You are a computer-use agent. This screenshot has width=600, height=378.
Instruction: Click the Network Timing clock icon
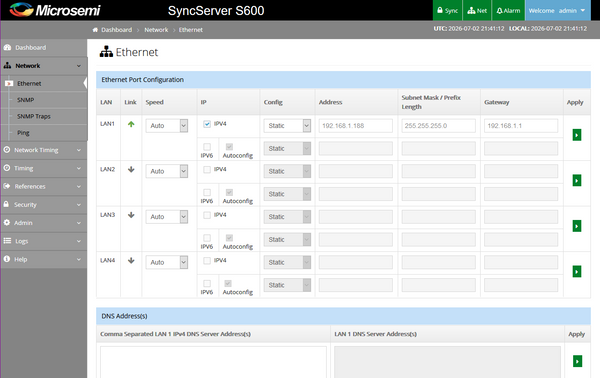click(7, 150)
